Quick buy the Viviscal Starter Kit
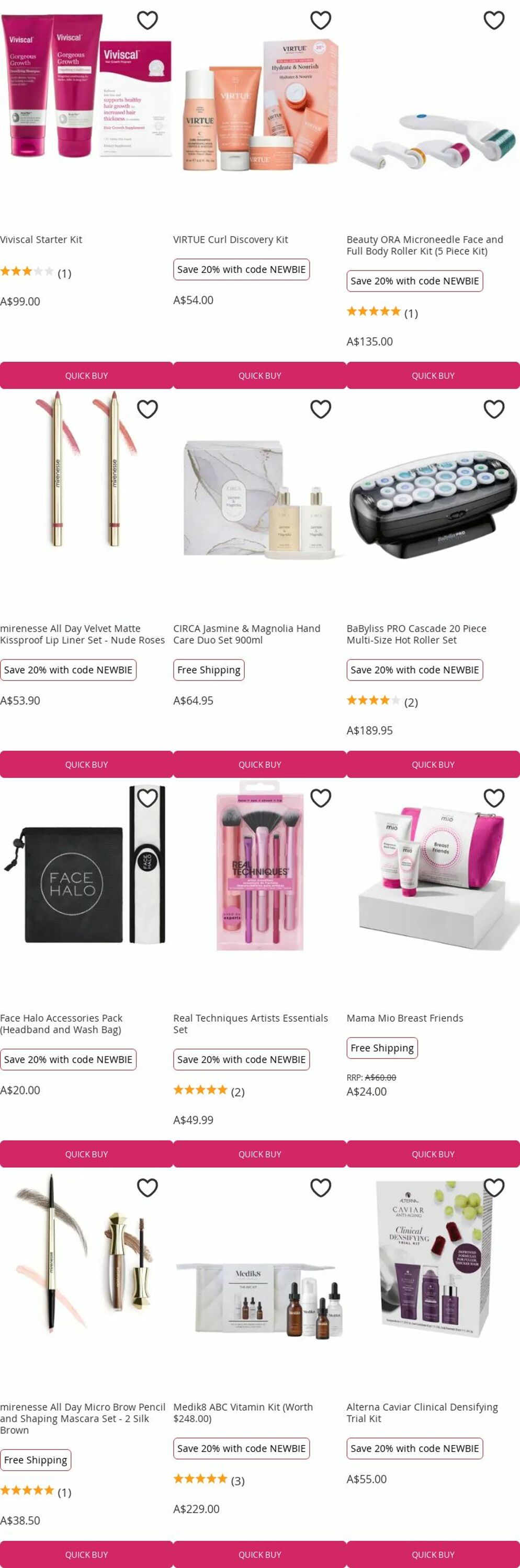The width and height of the screenshot is (520, 1568). (86, 376)
